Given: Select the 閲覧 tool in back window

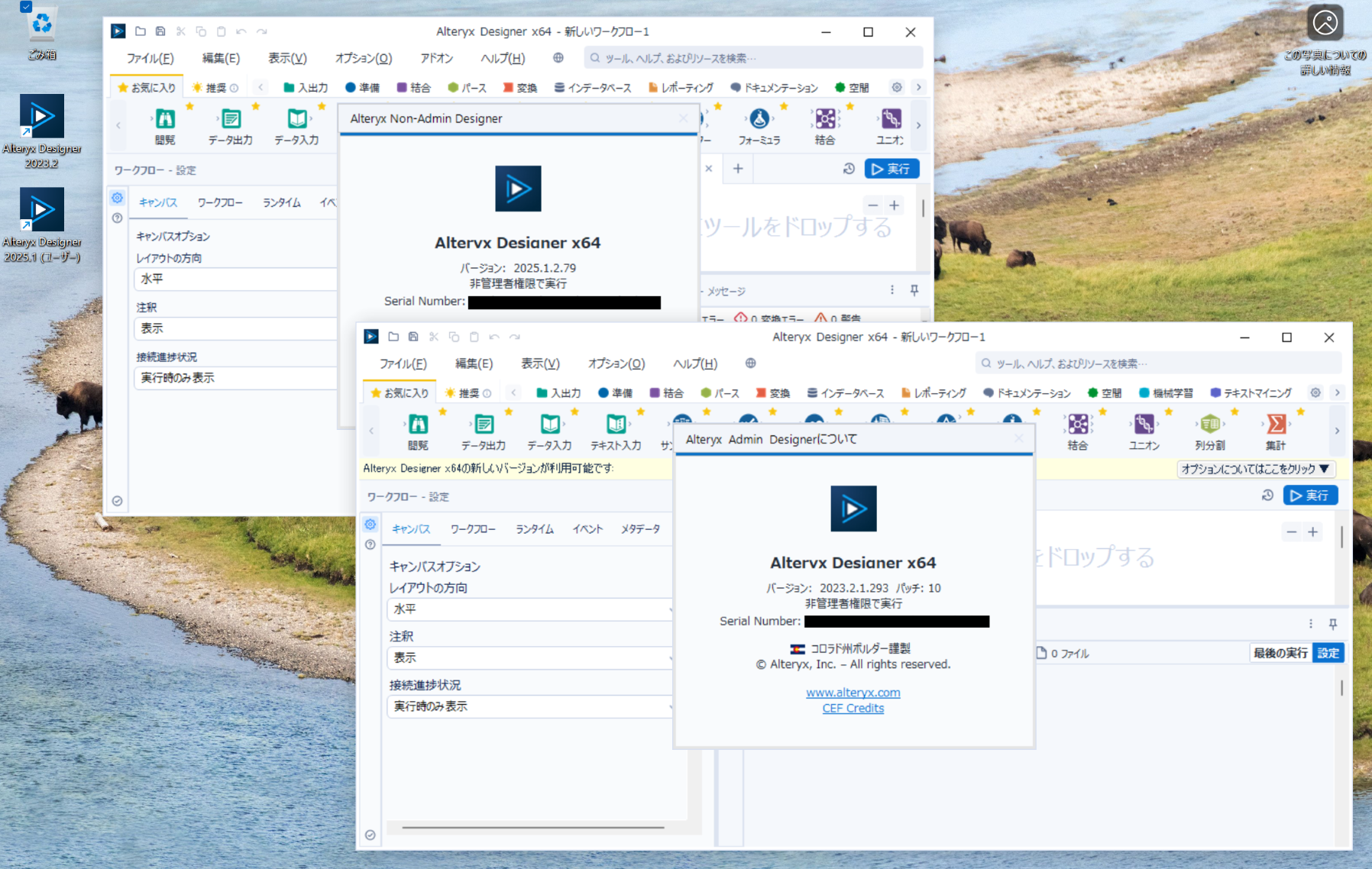Looking at the screenshot, I should (x=165, y=126).
